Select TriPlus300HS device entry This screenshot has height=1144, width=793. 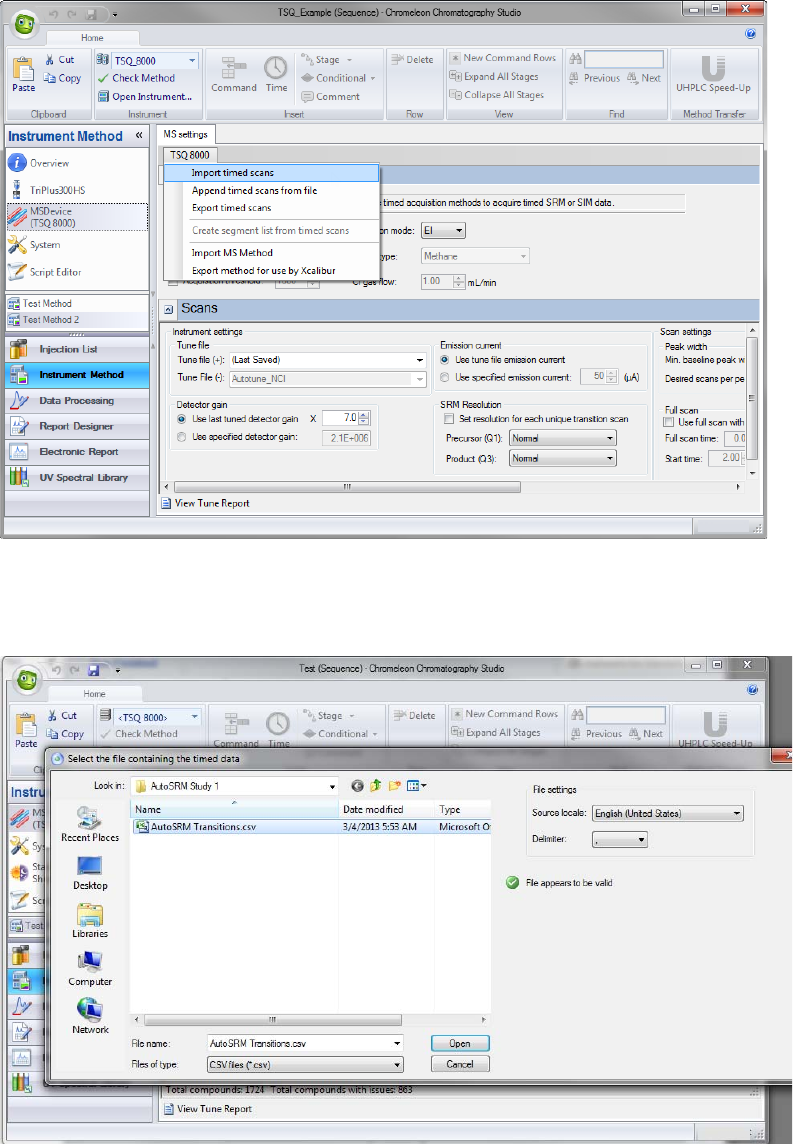click(48, 190)
